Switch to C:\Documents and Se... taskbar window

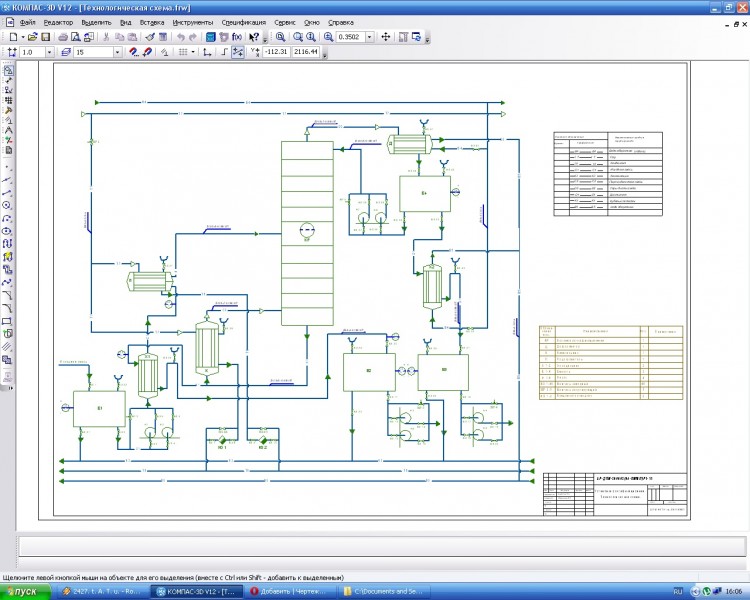coord(384,592)
